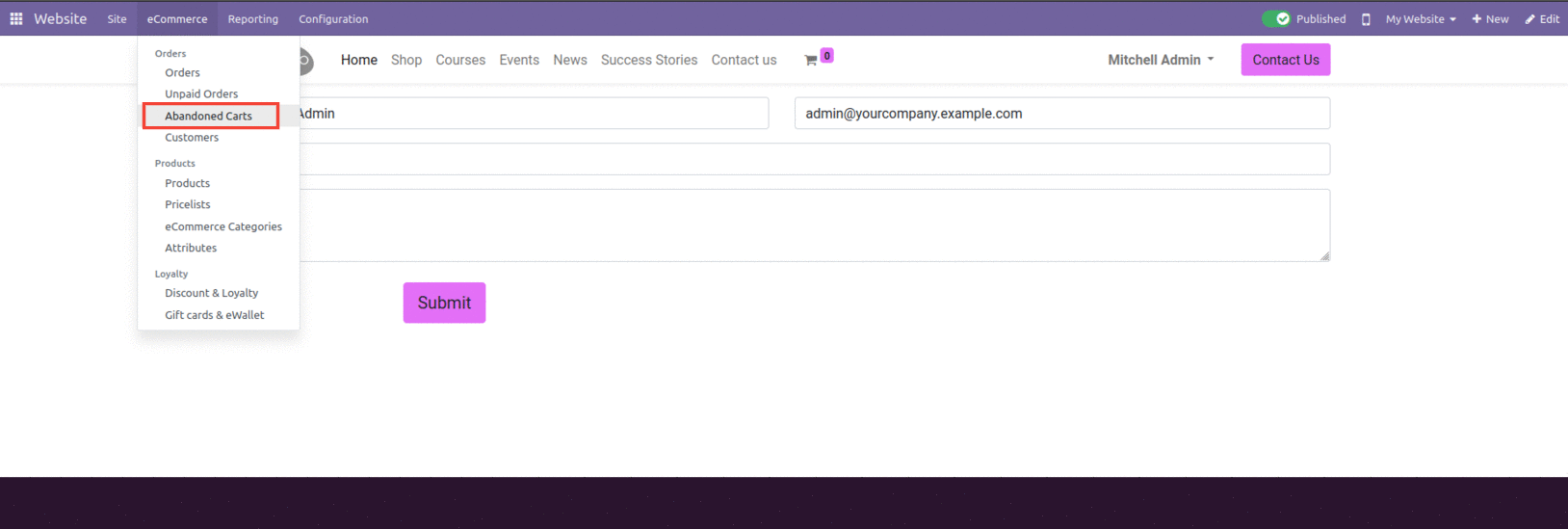Choose Products entry under Products
1568x529 pixels.
click(187, 183)
